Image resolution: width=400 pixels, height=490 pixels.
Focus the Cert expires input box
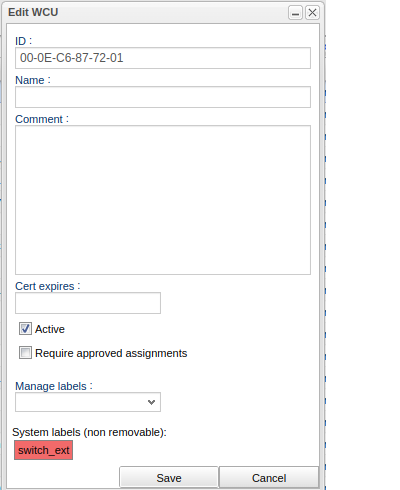tap(88, 303)
